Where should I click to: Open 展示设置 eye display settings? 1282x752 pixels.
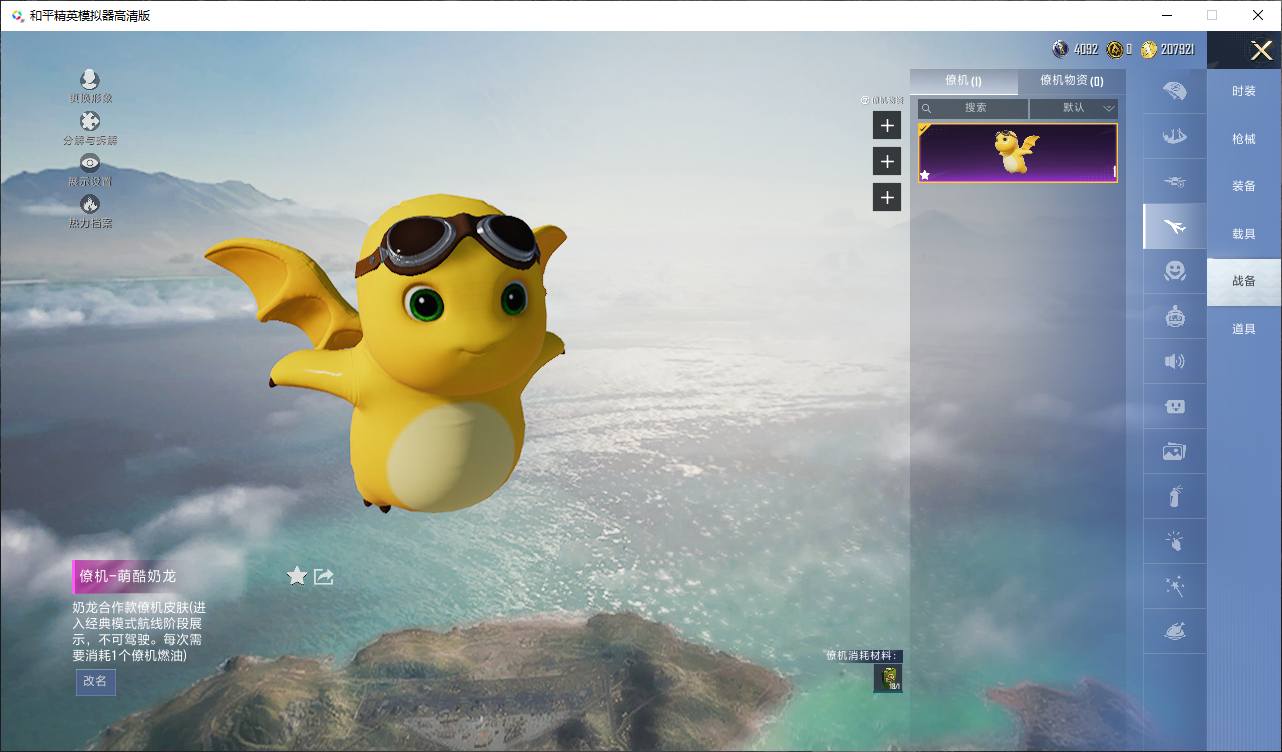pos(90,163)
